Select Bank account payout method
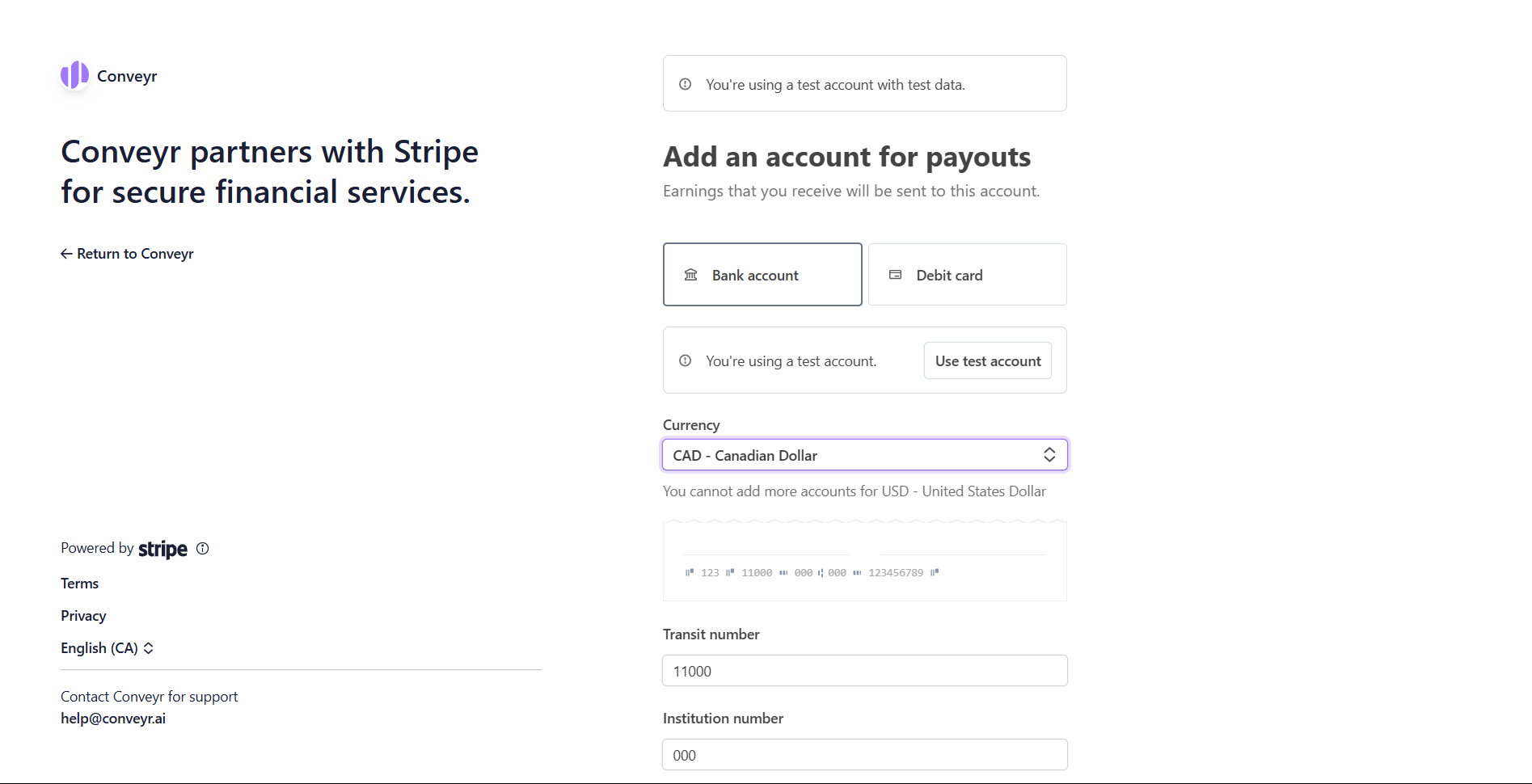1532x784 pixels. click(762, 275)
